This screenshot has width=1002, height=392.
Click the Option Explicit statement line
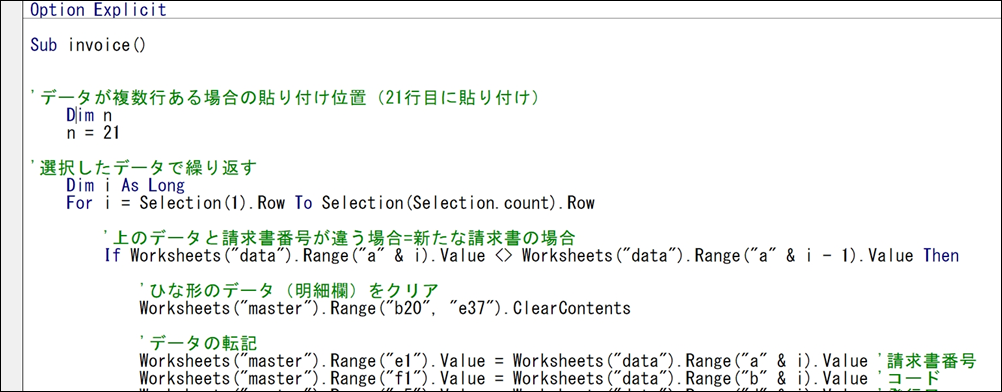(98, 10)
